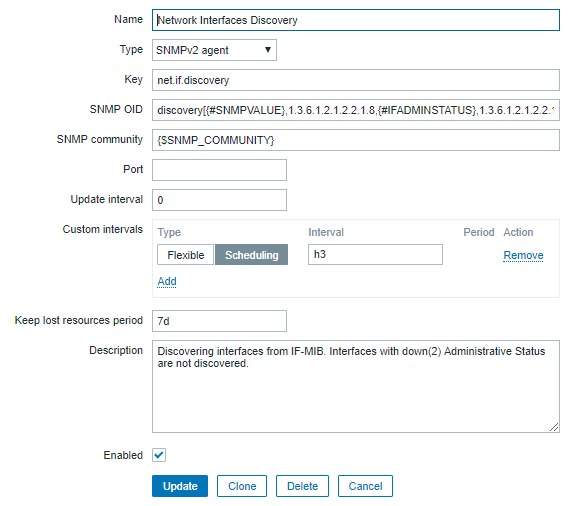Open the Type SNMPv2 agent dropdown
Screen dimensions: 586x506
click(214, 50)
